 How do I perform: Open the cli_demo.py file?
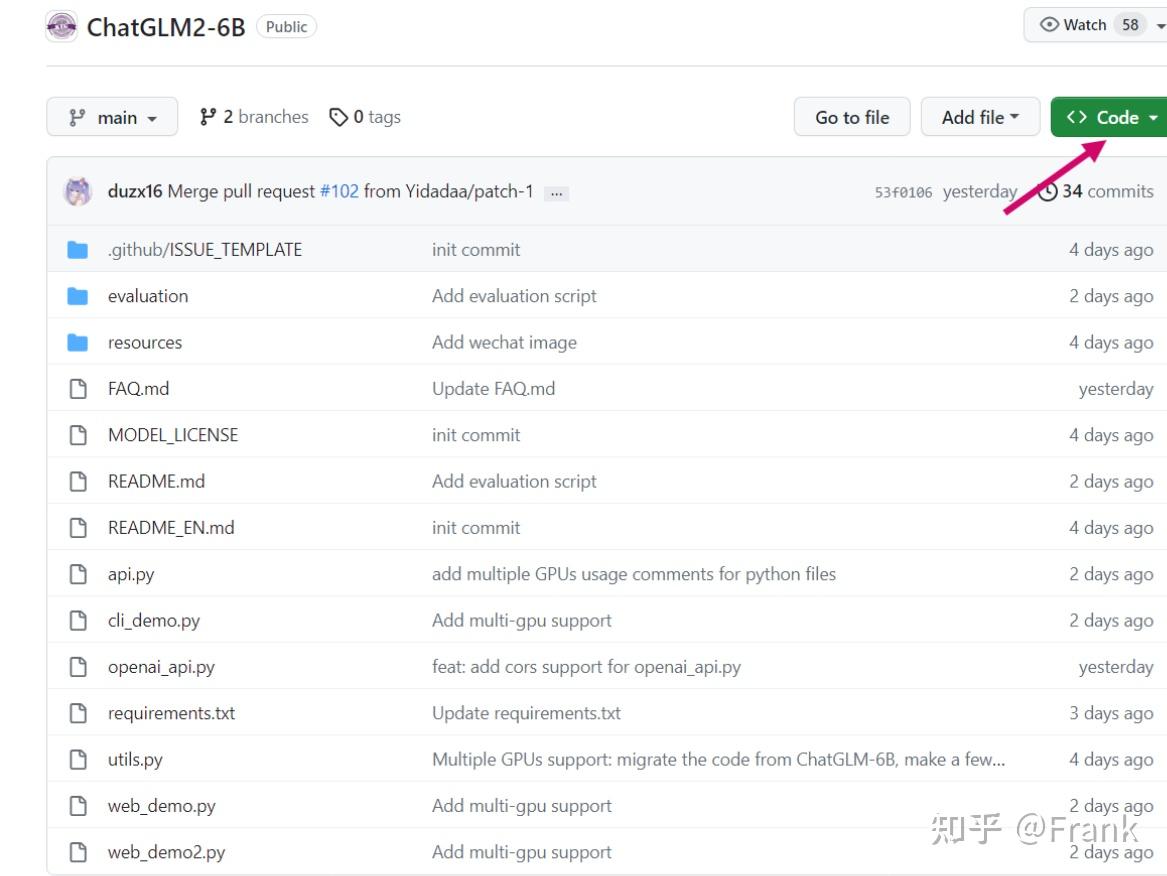pyautogui.click(x=154, y=620)
